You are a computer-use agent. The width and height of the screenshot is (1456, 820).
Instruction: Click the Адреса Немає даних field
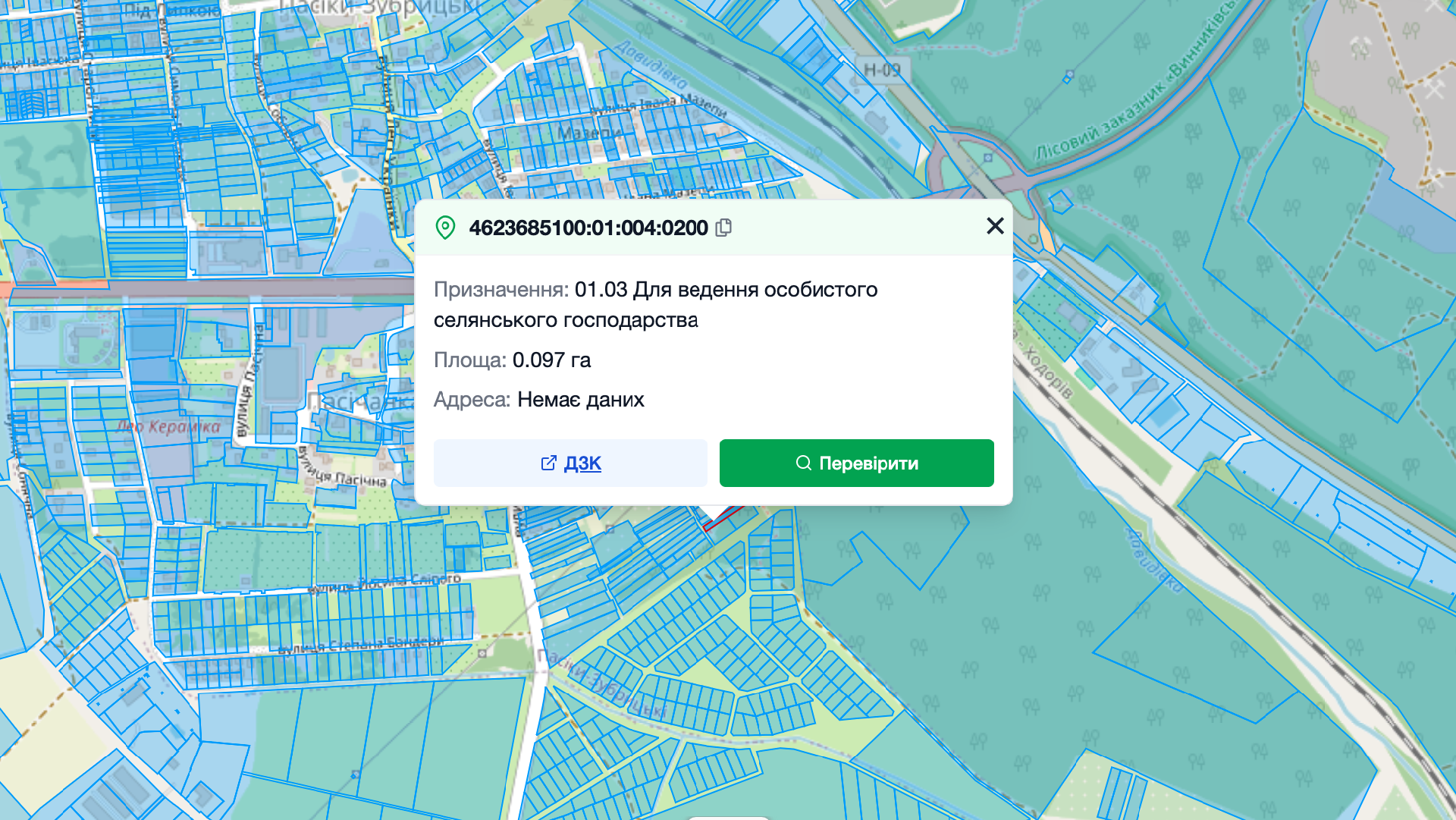coord(538,400)
